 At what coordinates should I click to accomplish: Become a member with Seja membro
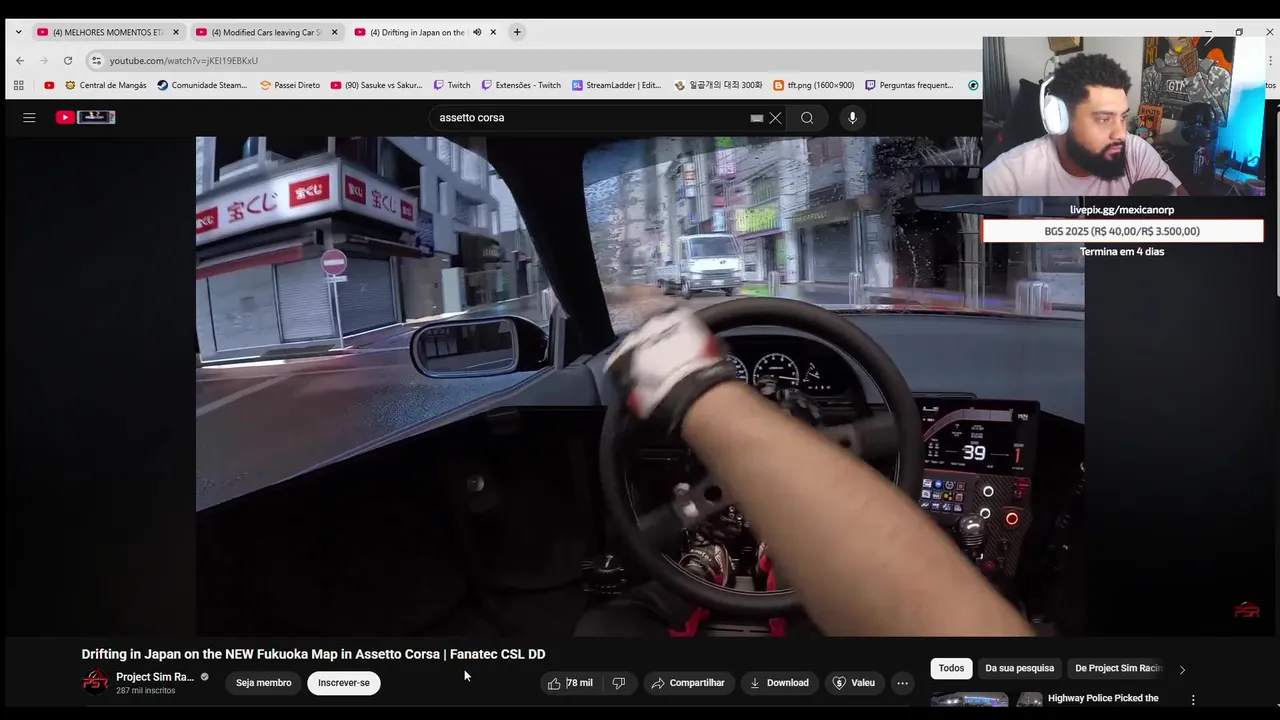264,683
